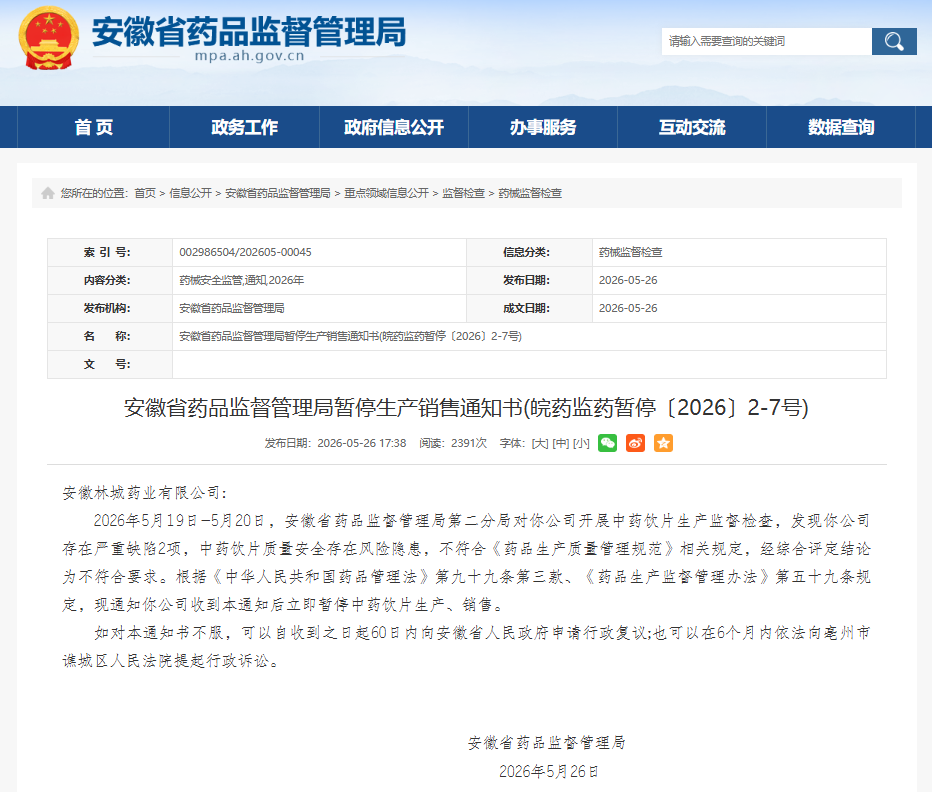Open the 办事服务 navigation tab

coord(543,127)
